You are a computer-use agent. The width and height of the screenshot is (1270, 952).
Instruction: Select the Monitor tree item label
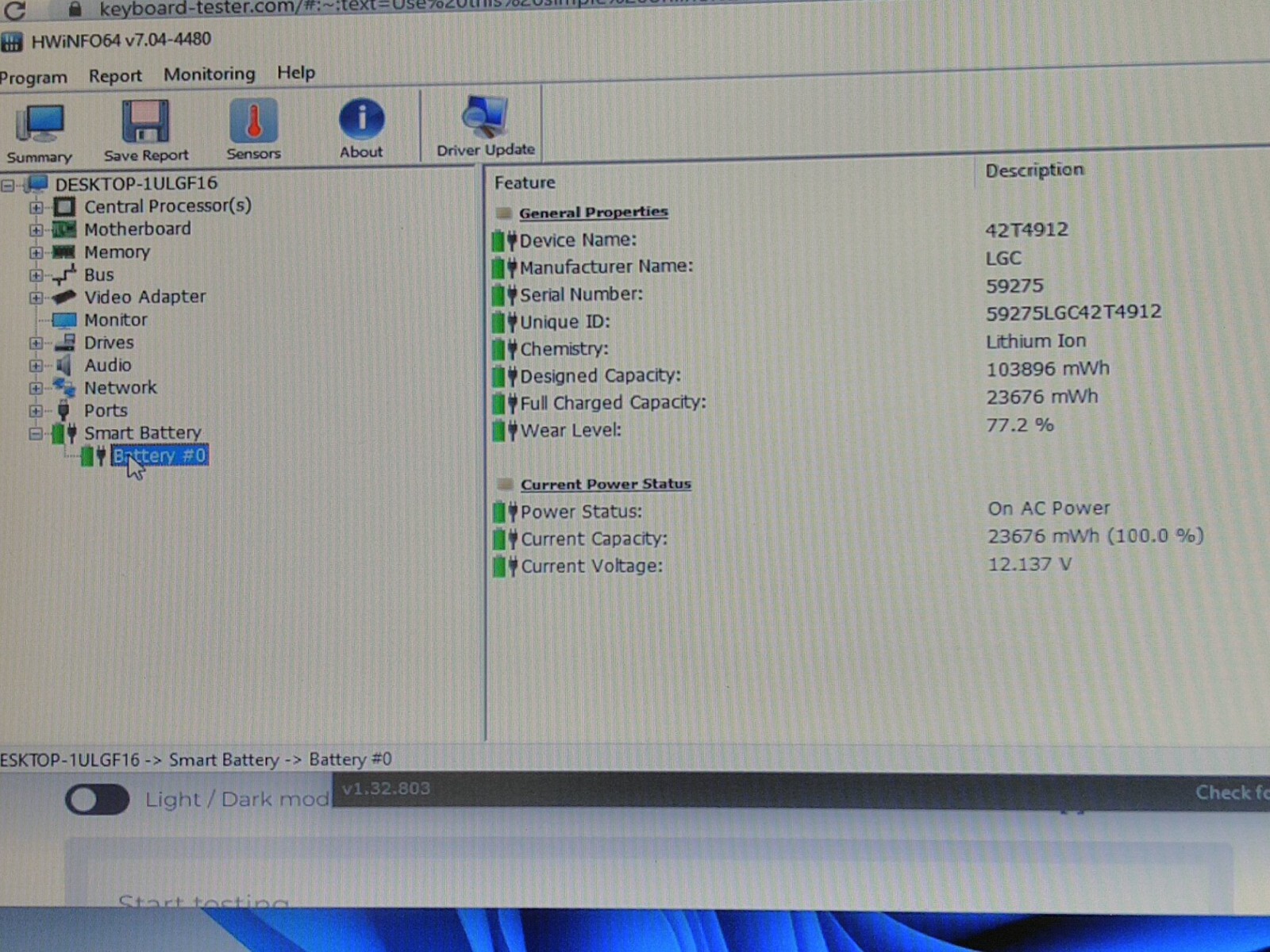pyautogui.click(x=116, y=321)
